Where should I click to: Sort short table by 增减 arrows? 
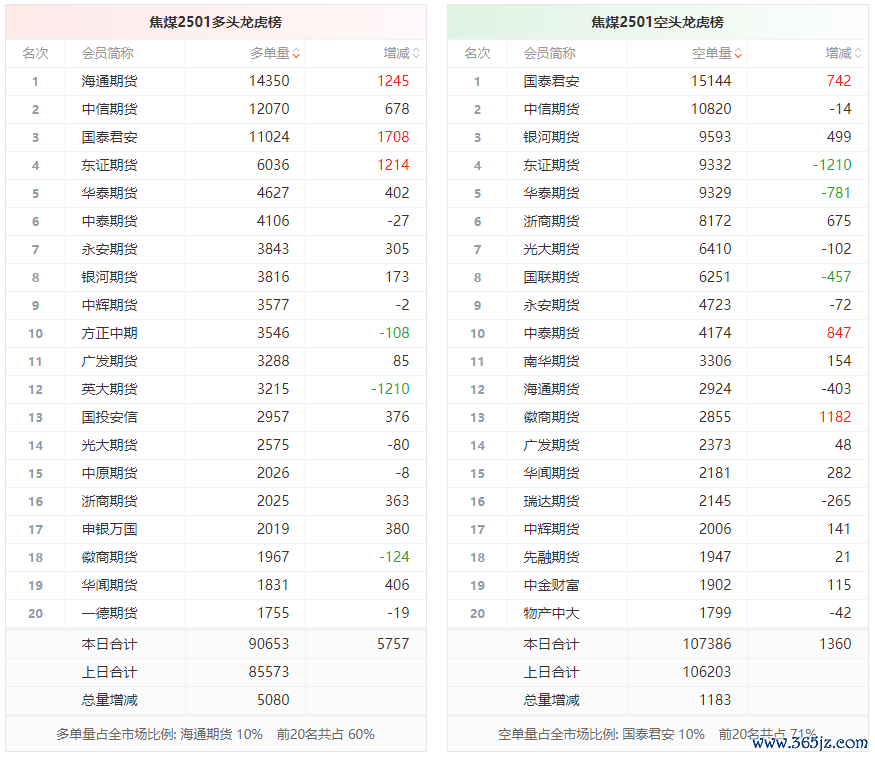[x=858, y=54]
